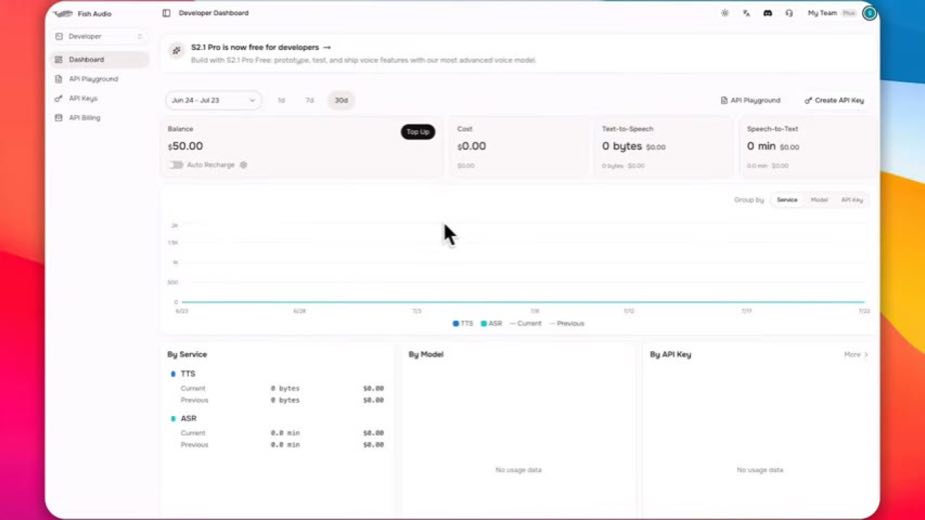Image resolution: width=925 pixels, height=520 pixels.
Task: Toggle the TTS legend series
Action: [463, 323]
